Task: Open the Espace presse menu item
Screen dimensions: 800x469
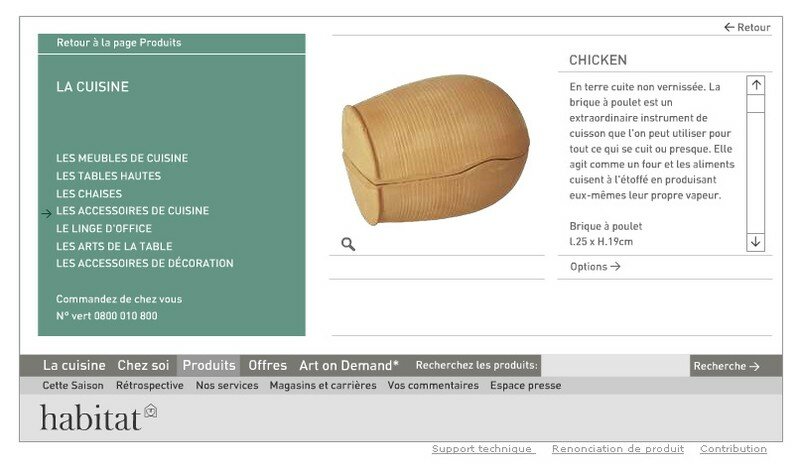Action: [526, 385]
